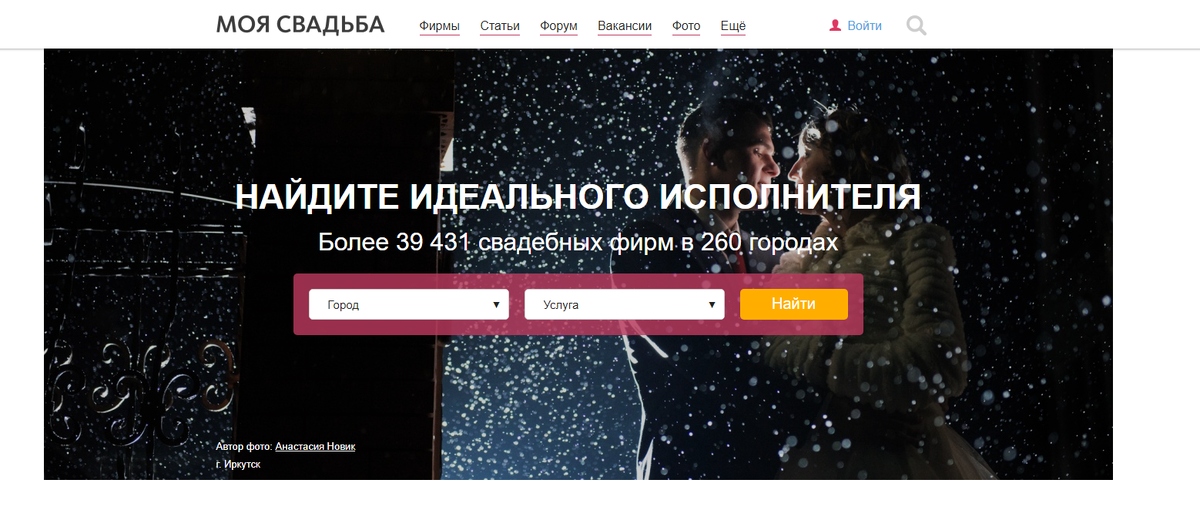Go to the Фото section

(686, 26)
